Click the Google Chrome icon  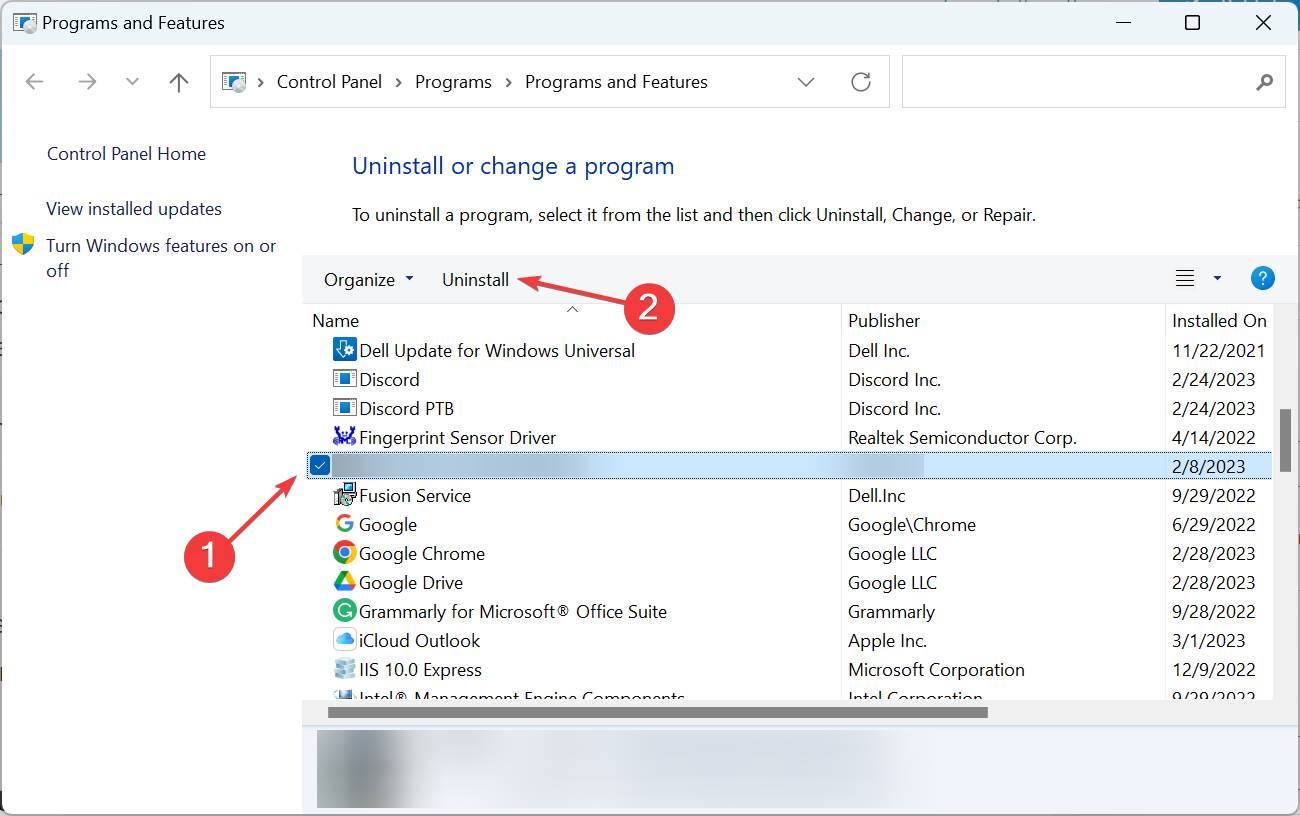[344, 553]
